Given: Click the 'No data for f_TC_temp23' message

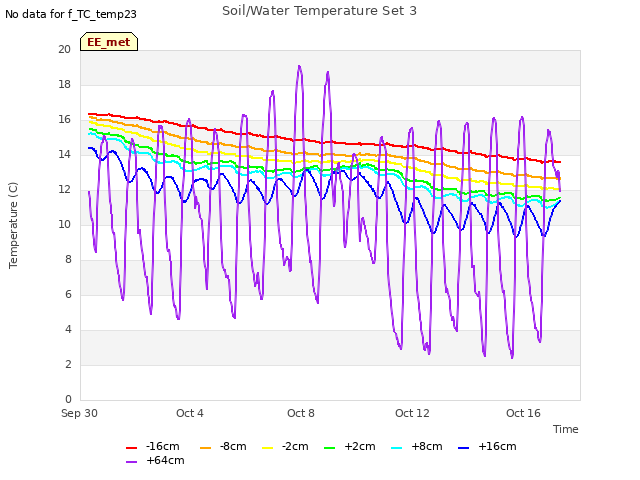Looking at the screenshot, I should click(x=71, y=14).
